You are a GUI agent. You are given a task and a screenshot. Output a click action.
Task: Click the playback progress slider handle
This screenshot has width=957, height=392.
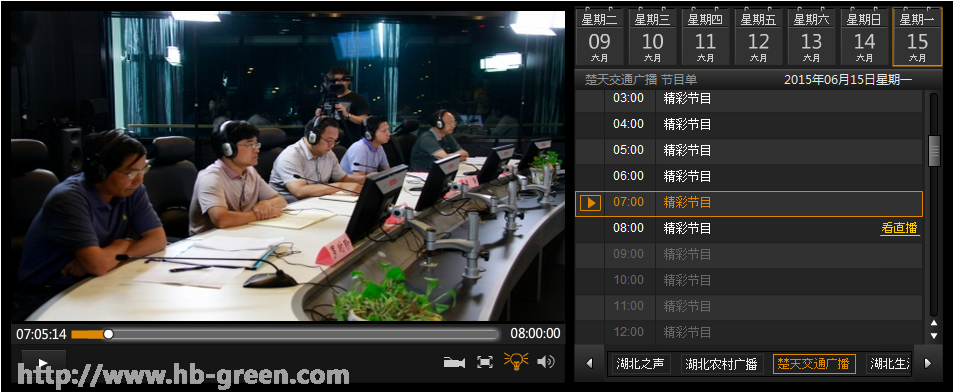click(x=108, y=334)
